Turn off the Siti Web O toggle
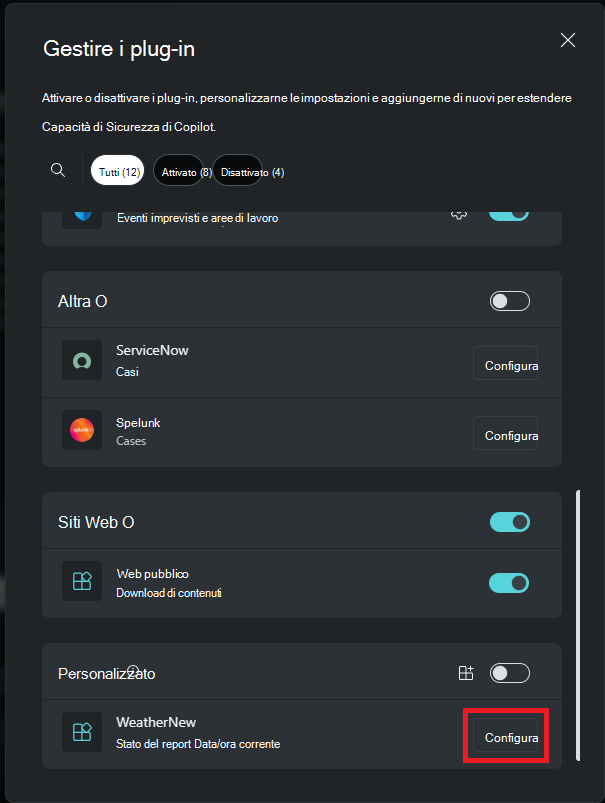The image size is (605, 803). pos(509,521)
